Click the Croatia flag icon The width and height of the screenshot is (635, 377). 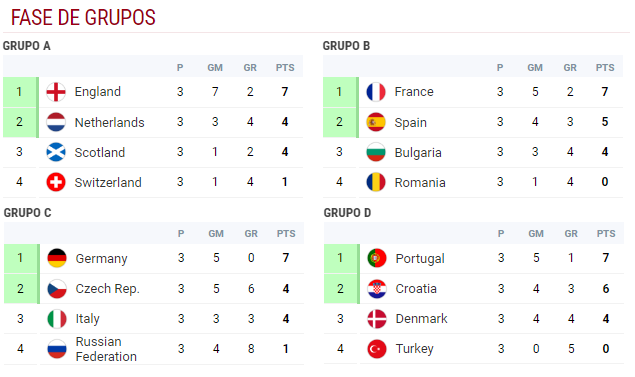coord(377,289)
